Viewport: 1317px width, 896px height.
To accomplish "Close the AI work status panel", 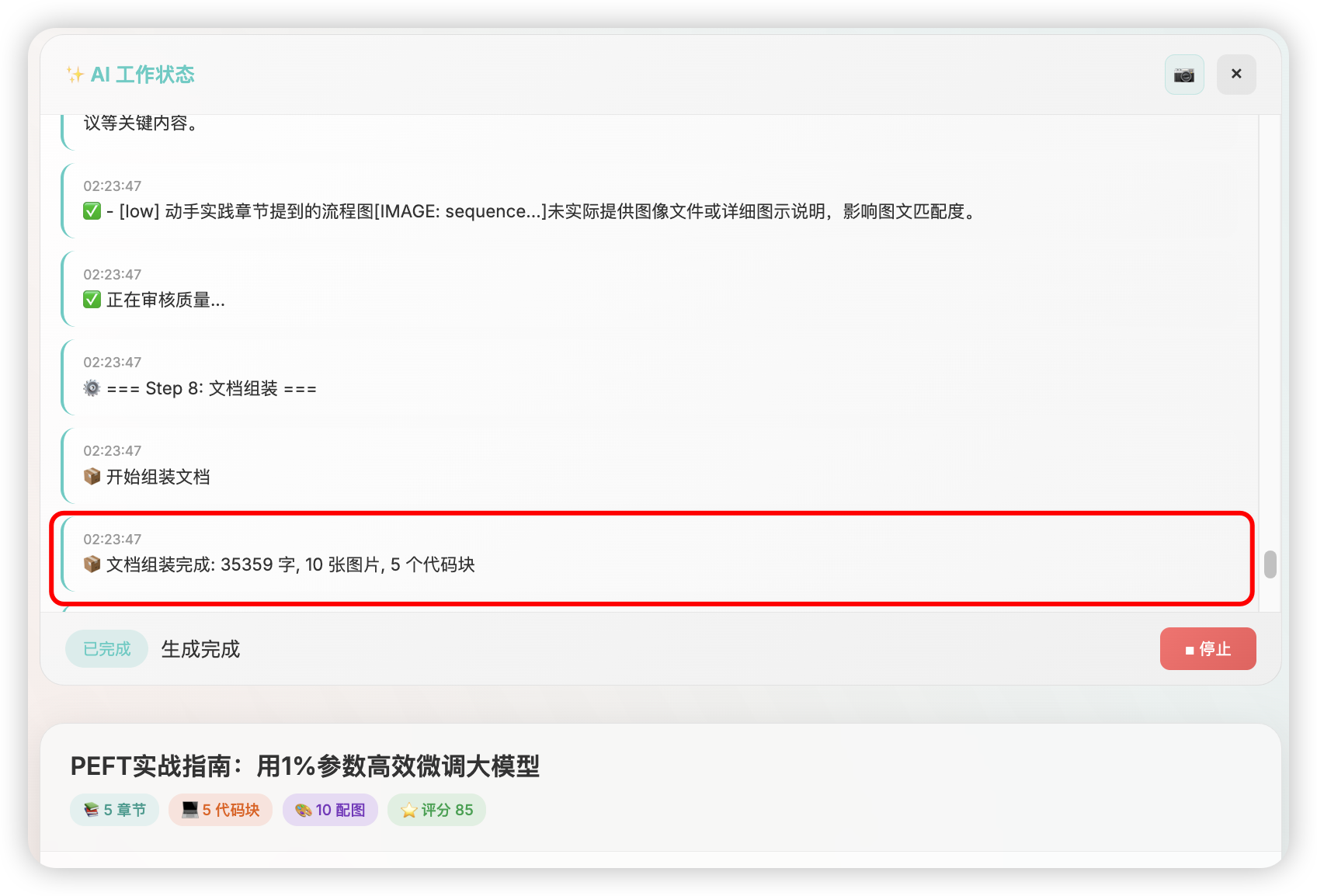I will click(1235, 75).
